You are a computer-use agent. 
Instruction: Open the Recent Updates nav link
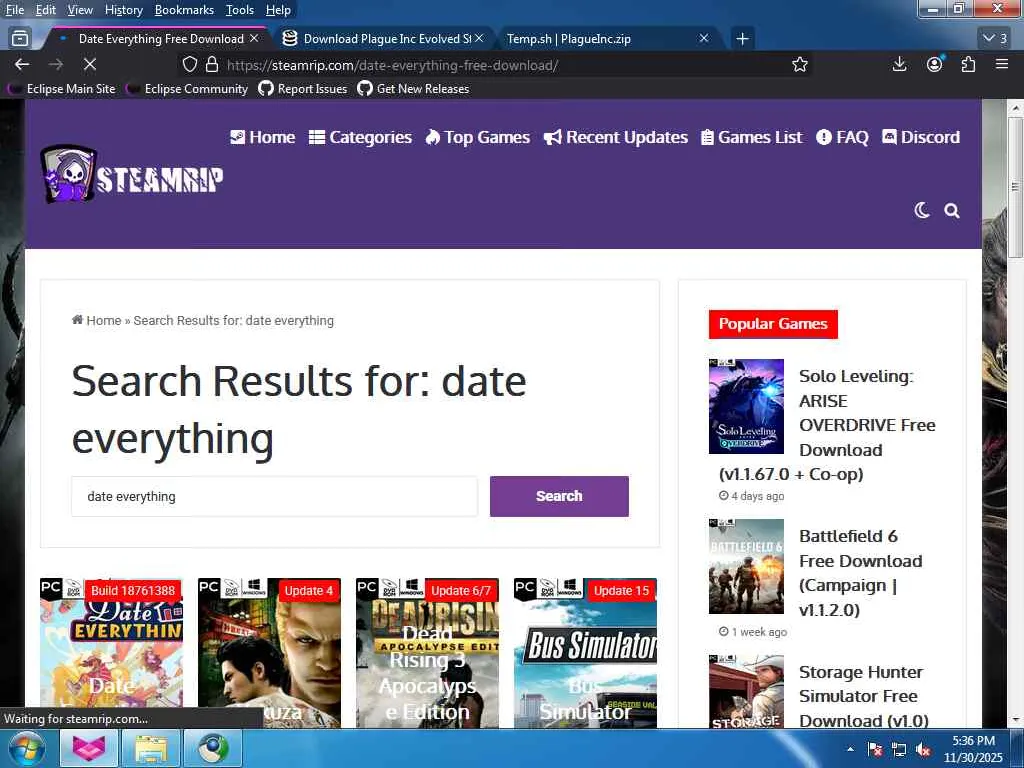coord(616,137)
